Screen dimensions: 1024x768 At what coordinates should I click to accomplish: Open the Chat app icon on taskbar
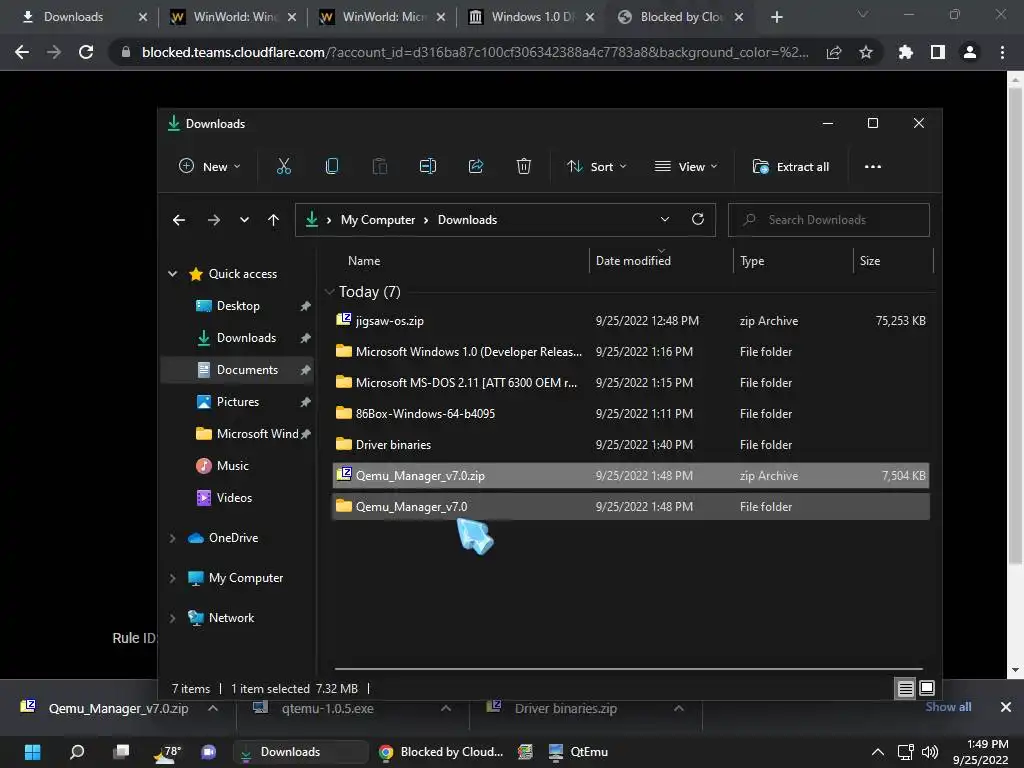coord(208,752)
